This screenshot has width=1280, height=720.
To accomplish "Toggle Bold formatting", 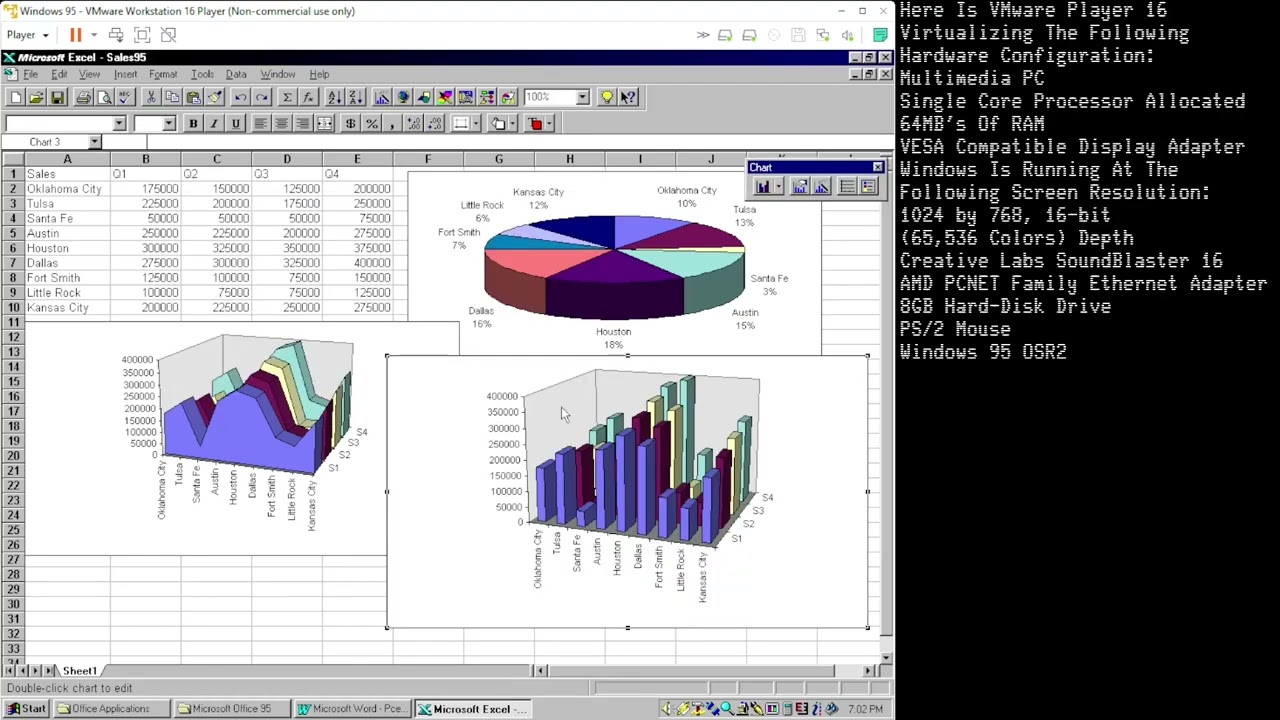I will (x=193, y=123).
